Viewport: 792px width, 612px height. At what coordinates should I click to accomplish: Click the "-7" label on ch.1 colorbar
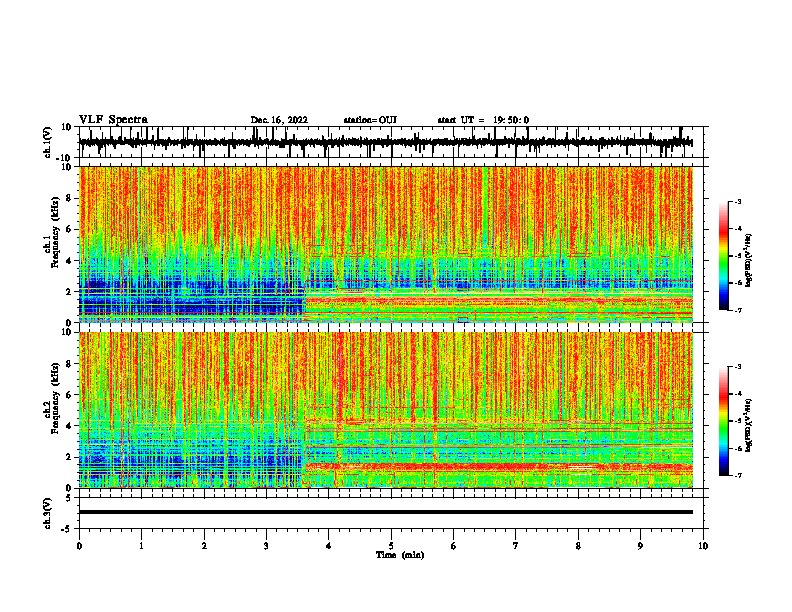[738, 310]
